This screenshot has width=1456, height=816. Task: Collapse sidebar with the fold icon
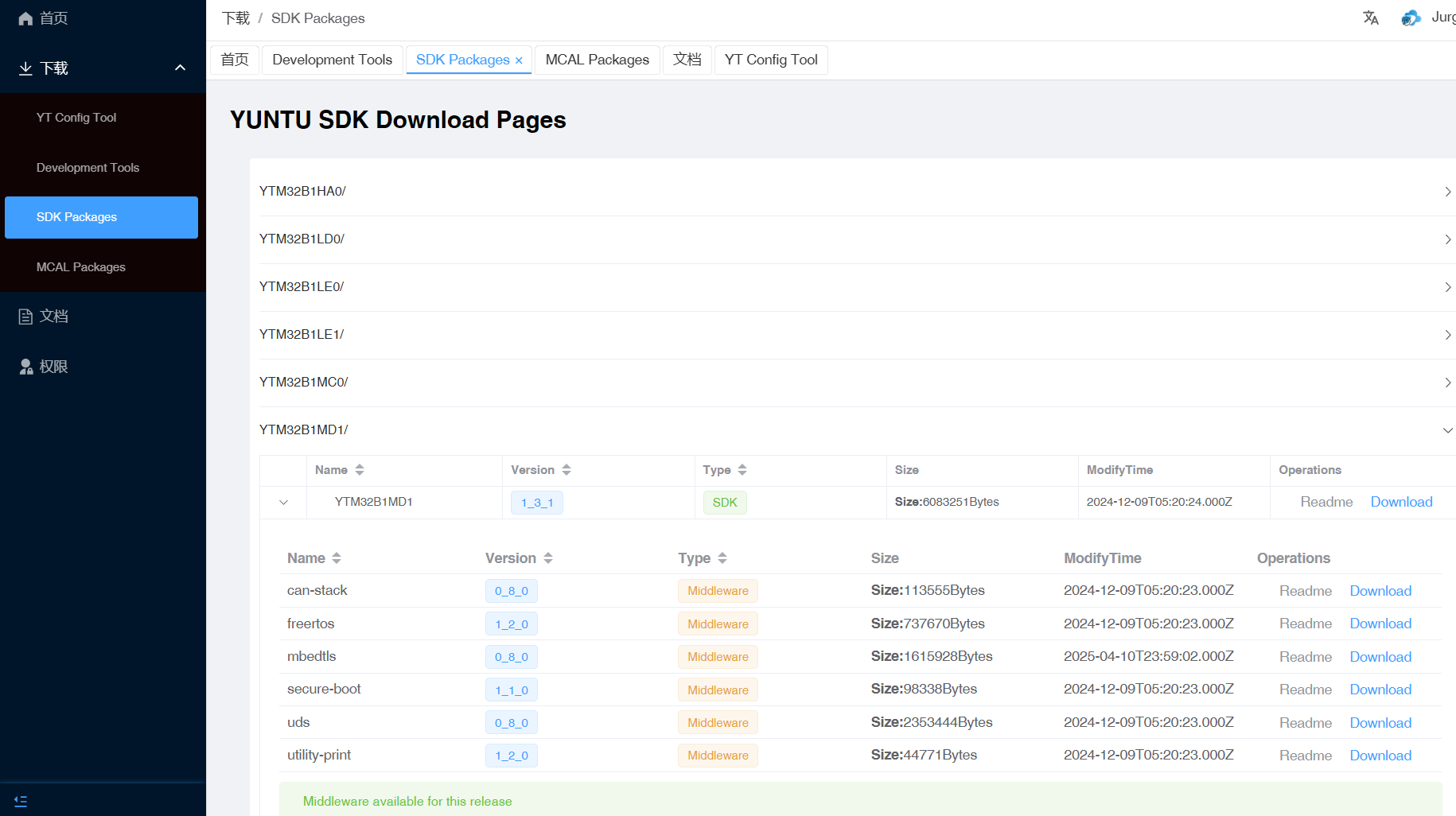pyautogui.click(x=21, y=801)
